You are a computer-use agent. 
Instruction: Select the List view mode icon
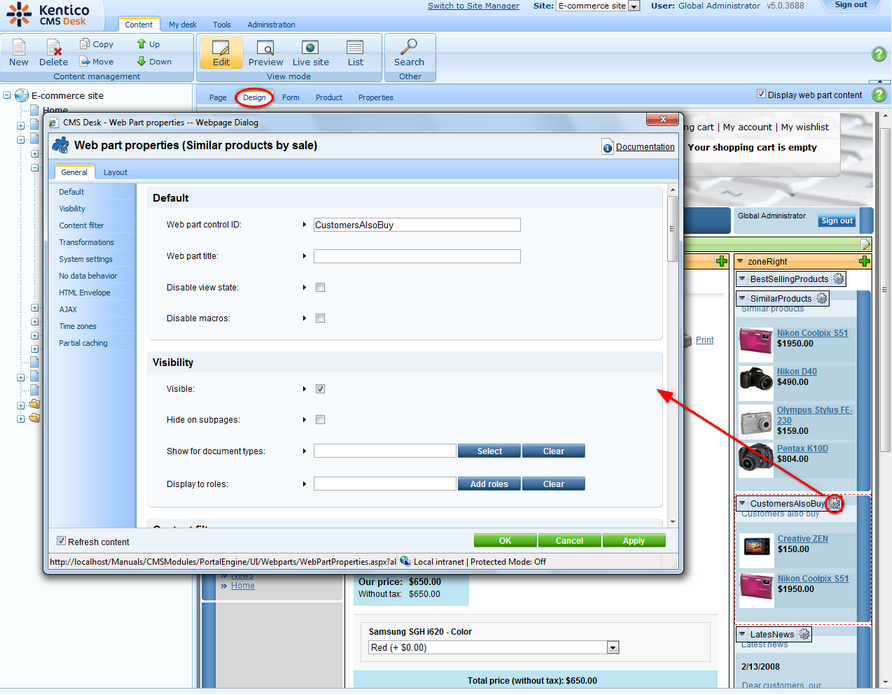[355, 52]
